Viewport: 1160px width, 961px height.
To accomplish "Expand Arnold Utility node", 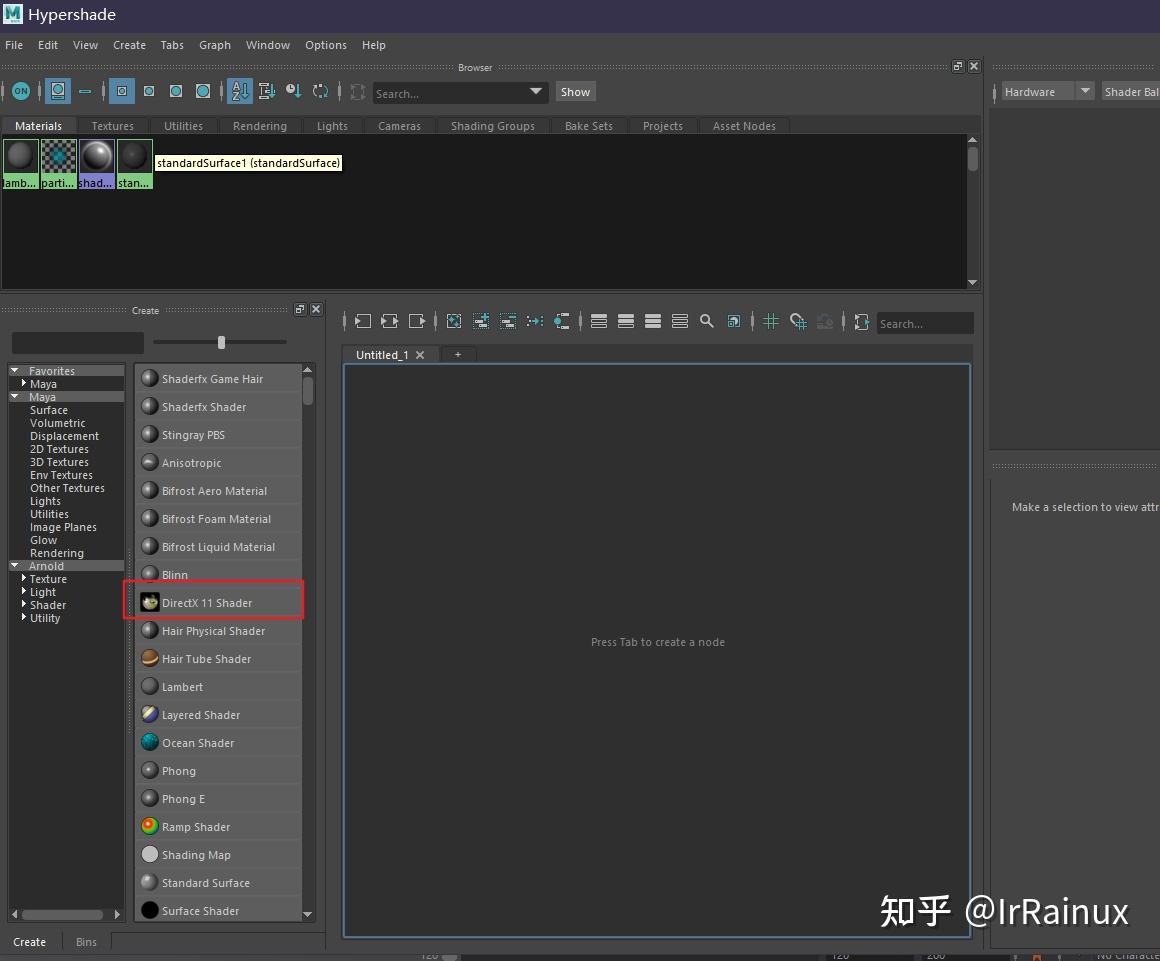I will click(x=24, y=617).
